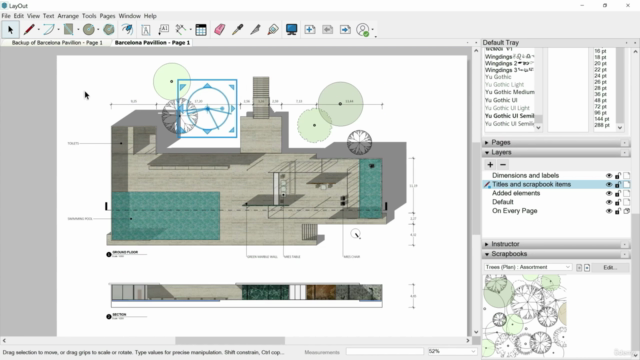This screenshot has height=360, width=640.
Task: Open the Edit menu
Action: click(19, 16)
